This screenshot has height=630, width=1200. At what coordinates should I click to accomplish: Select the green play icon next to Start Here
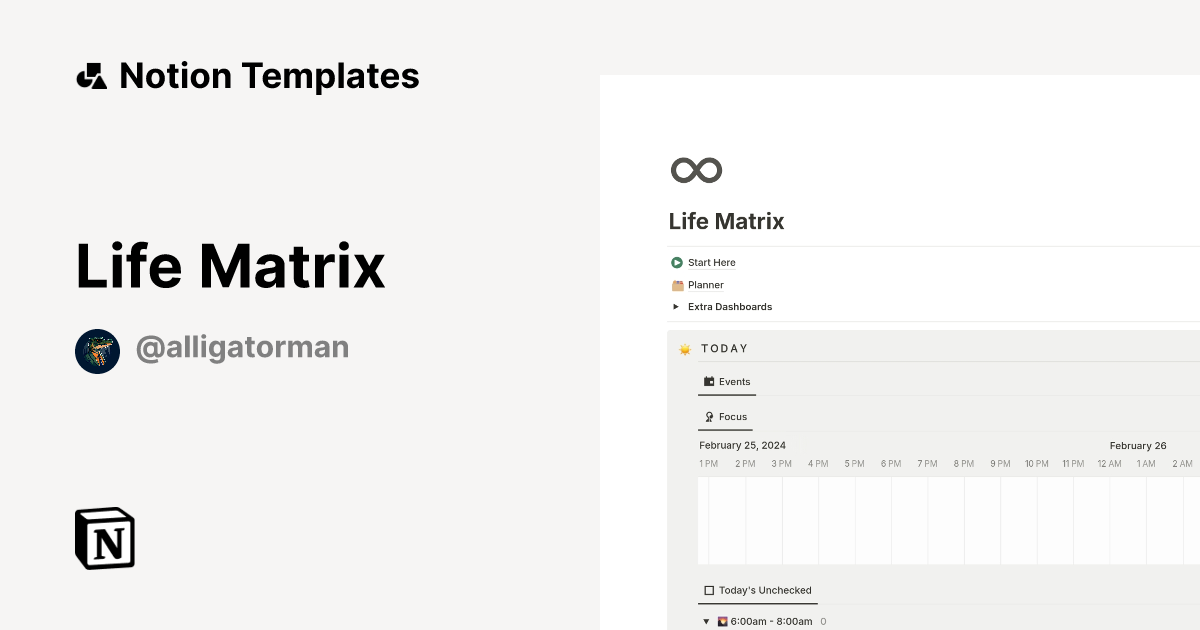coord(676,262)
